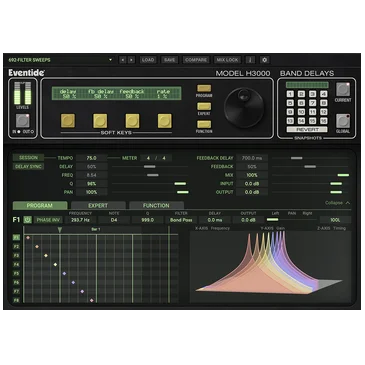
Task: Click the gold PROGRAM hardware button
Action: 204,88
